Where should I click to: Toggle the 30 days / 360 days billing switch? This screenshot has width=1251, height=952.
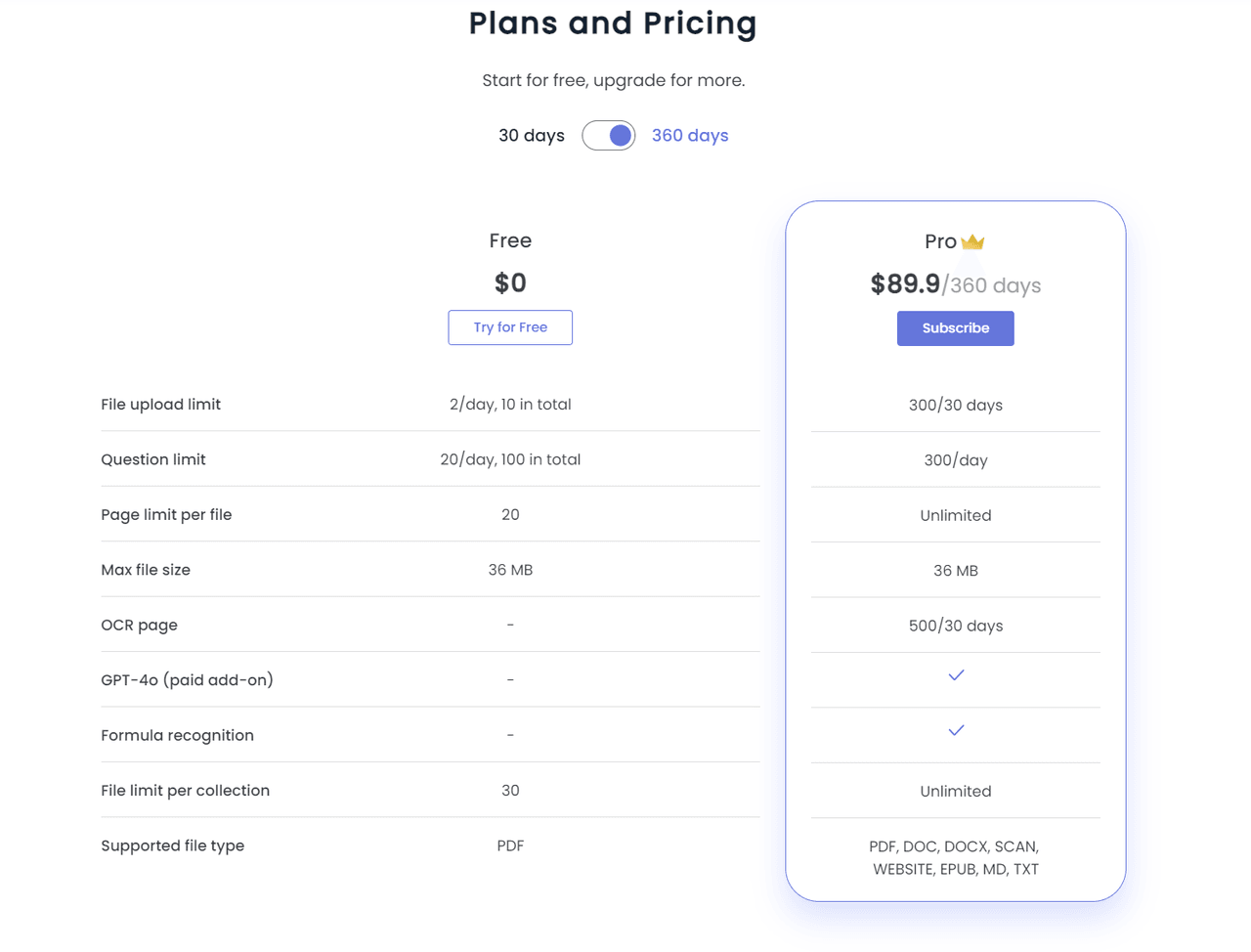(x=609, y=136)
